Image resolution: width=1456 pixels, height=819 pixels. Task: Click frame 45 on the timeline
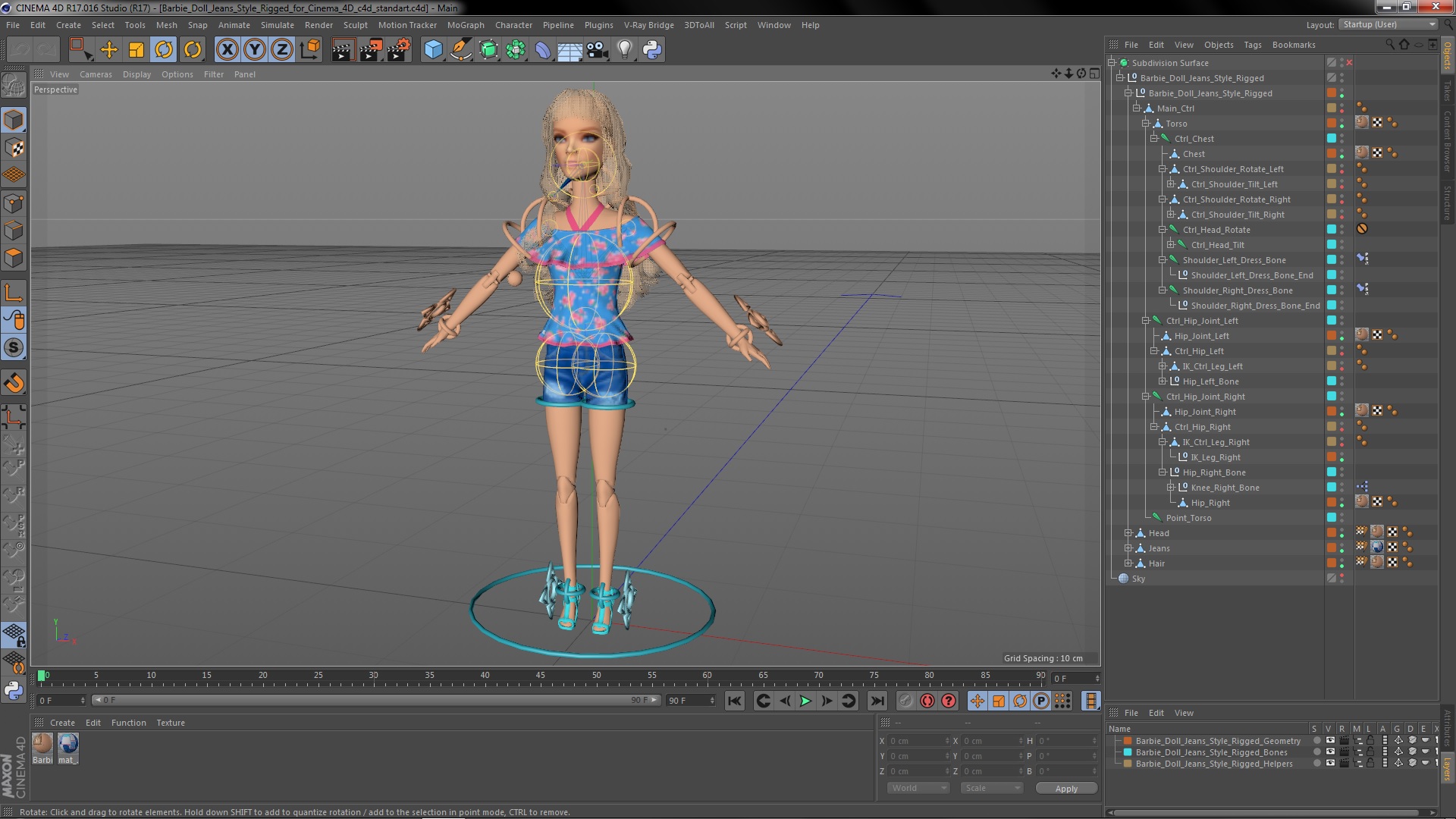[x=541, y=677]
